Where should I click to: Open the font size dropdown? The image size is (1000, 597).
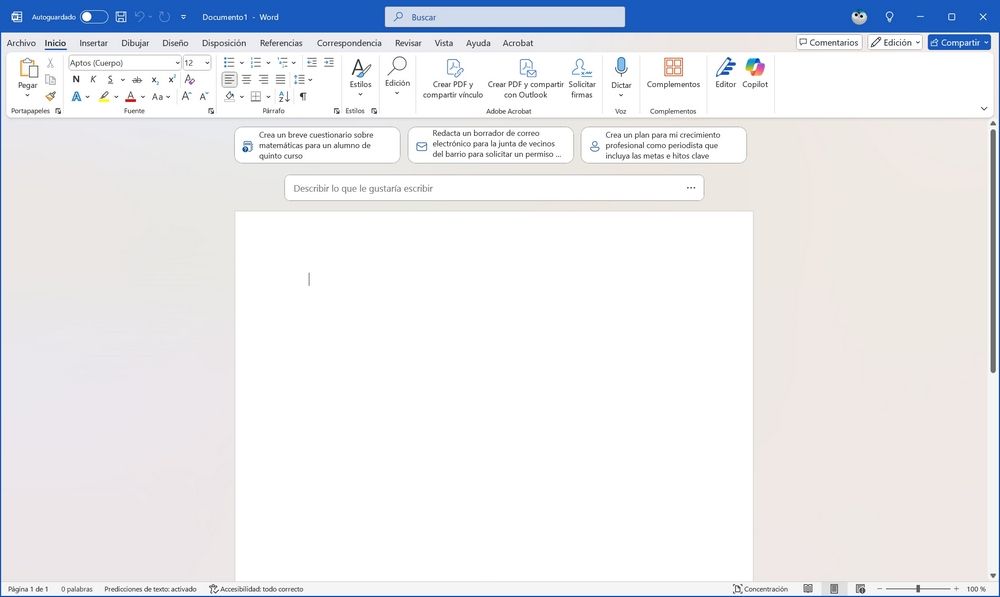pos(206,62)
